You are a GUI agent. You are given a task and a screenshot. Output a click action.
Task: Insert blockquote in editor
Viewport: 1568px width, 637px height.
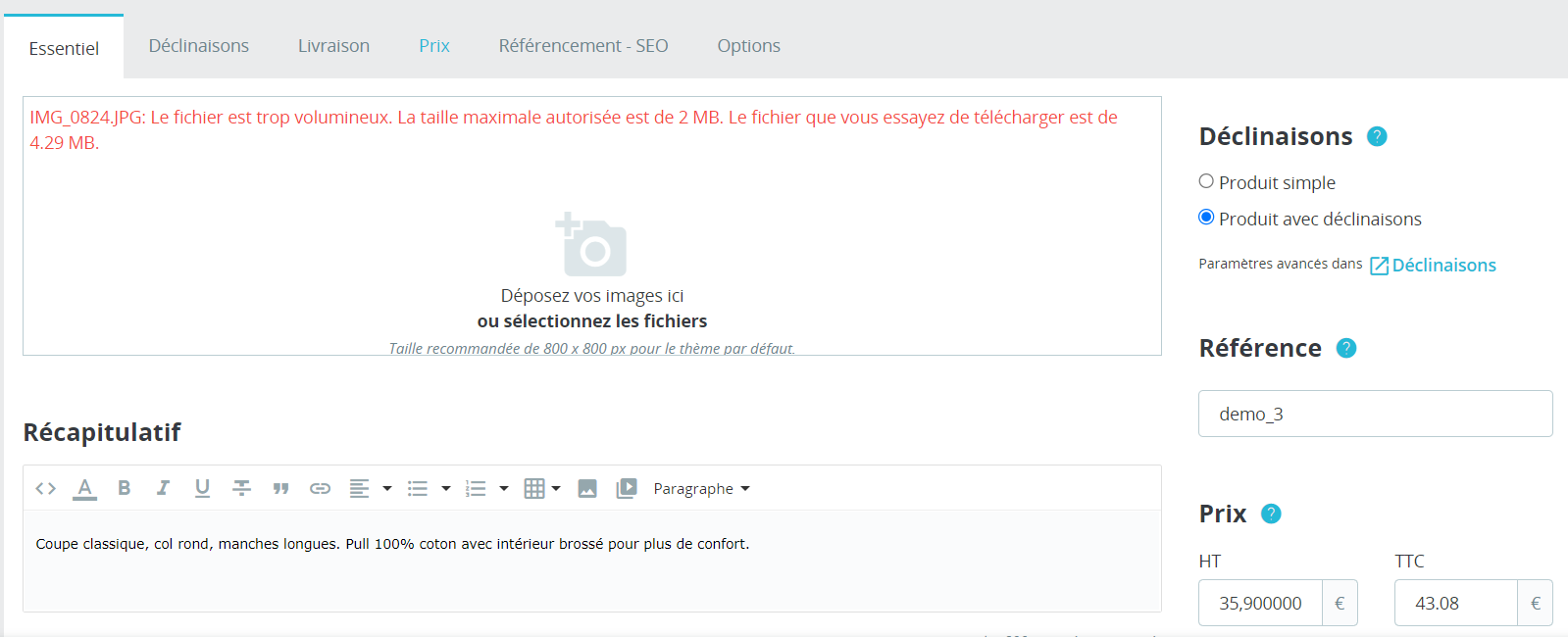280,488
